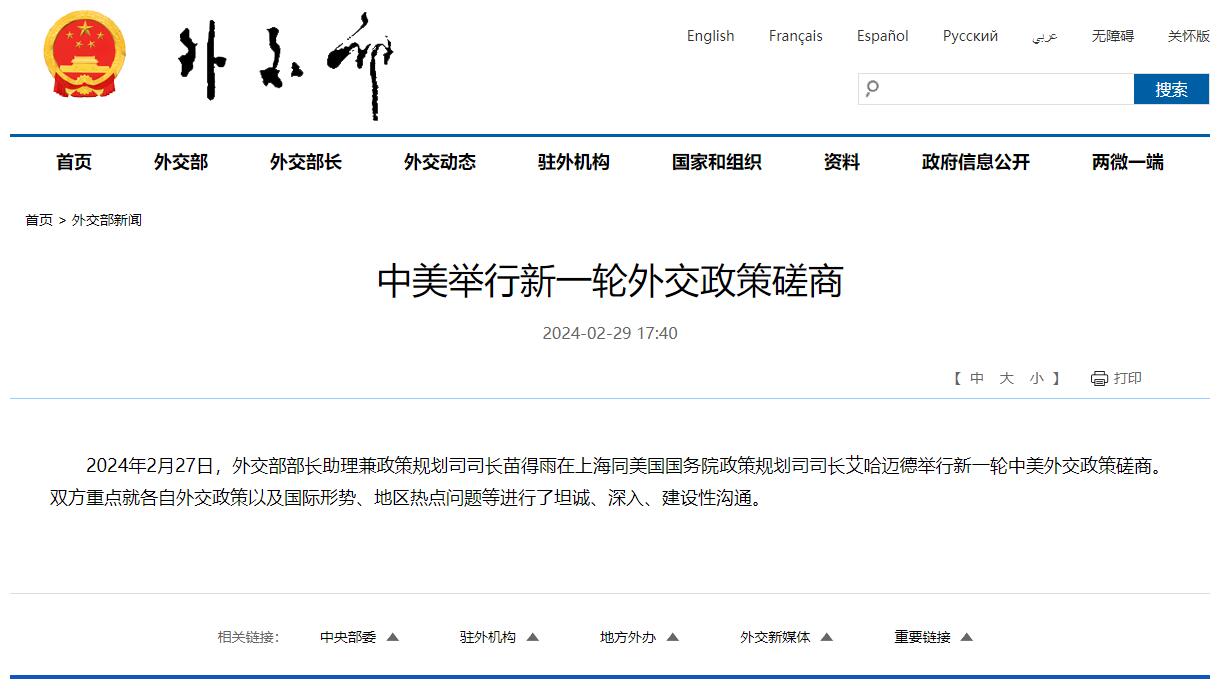Open the 政府信息公开 menu item
The image size is (1221, 691).
[x=975, y=162]
